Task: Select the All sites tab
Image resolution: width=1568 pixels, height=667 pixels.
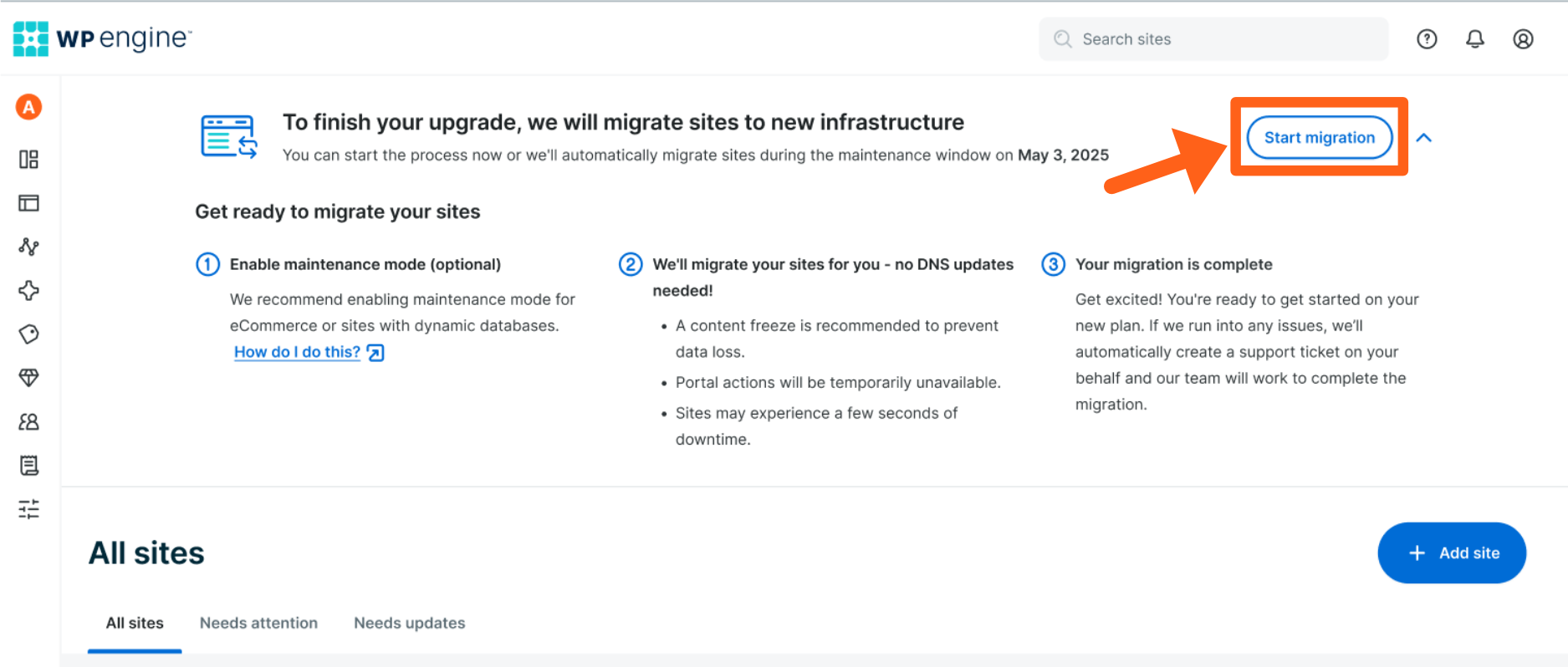Action: 135,623
